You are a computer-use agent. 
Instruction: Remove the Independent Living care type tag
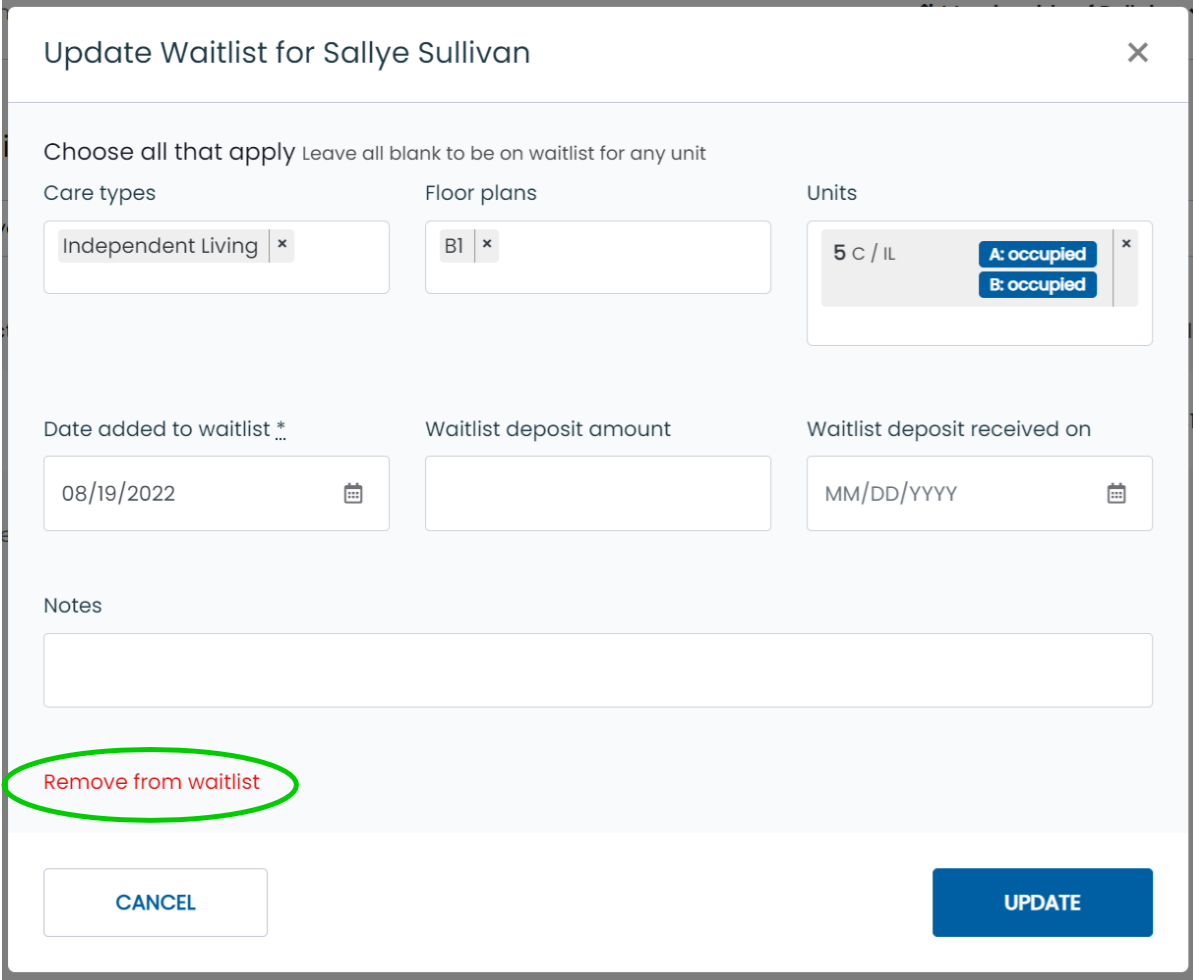pyautogui.click(x=282, y=244)
